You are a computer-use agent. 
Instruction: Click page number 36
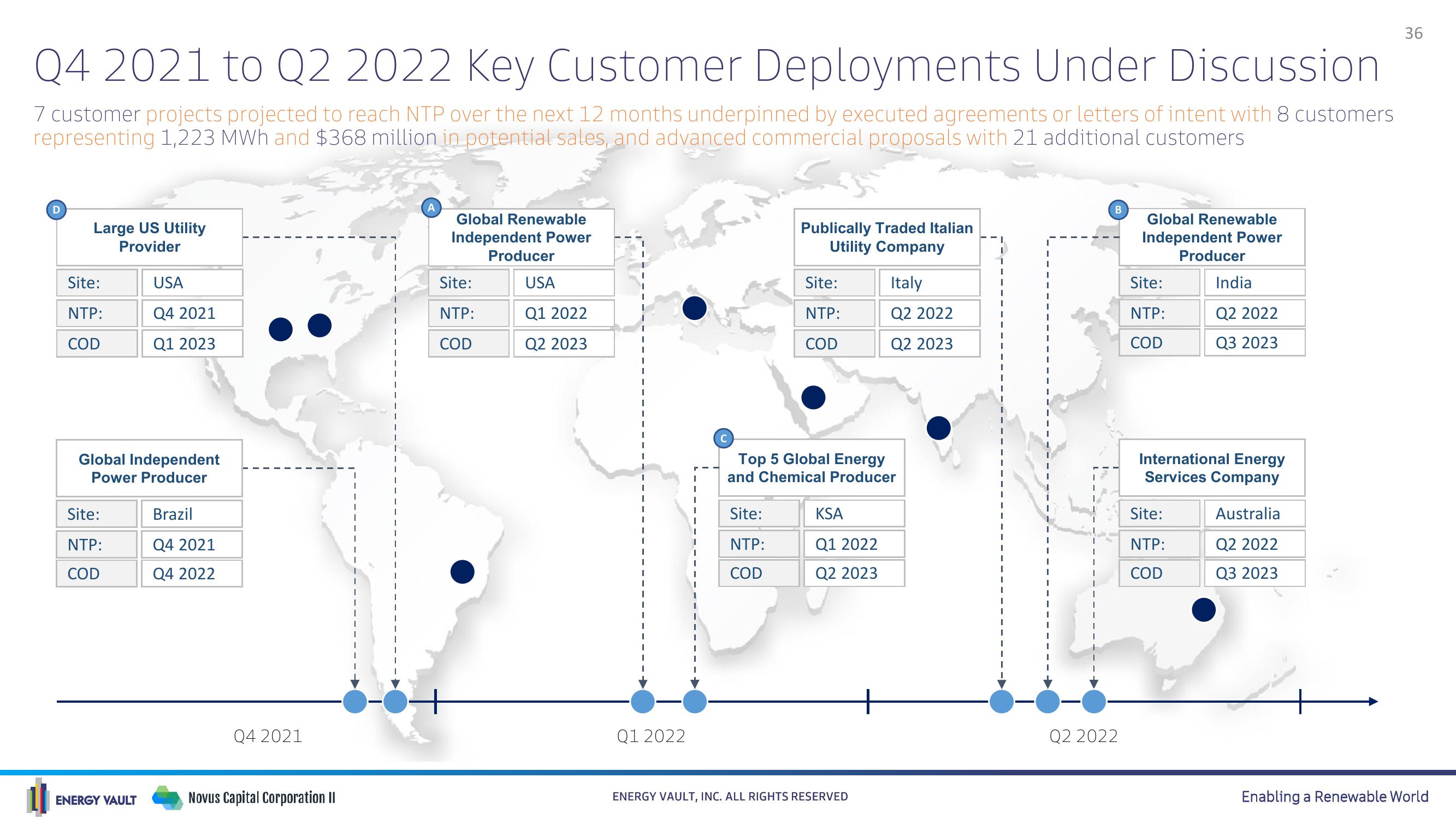tap(1413, 33)
